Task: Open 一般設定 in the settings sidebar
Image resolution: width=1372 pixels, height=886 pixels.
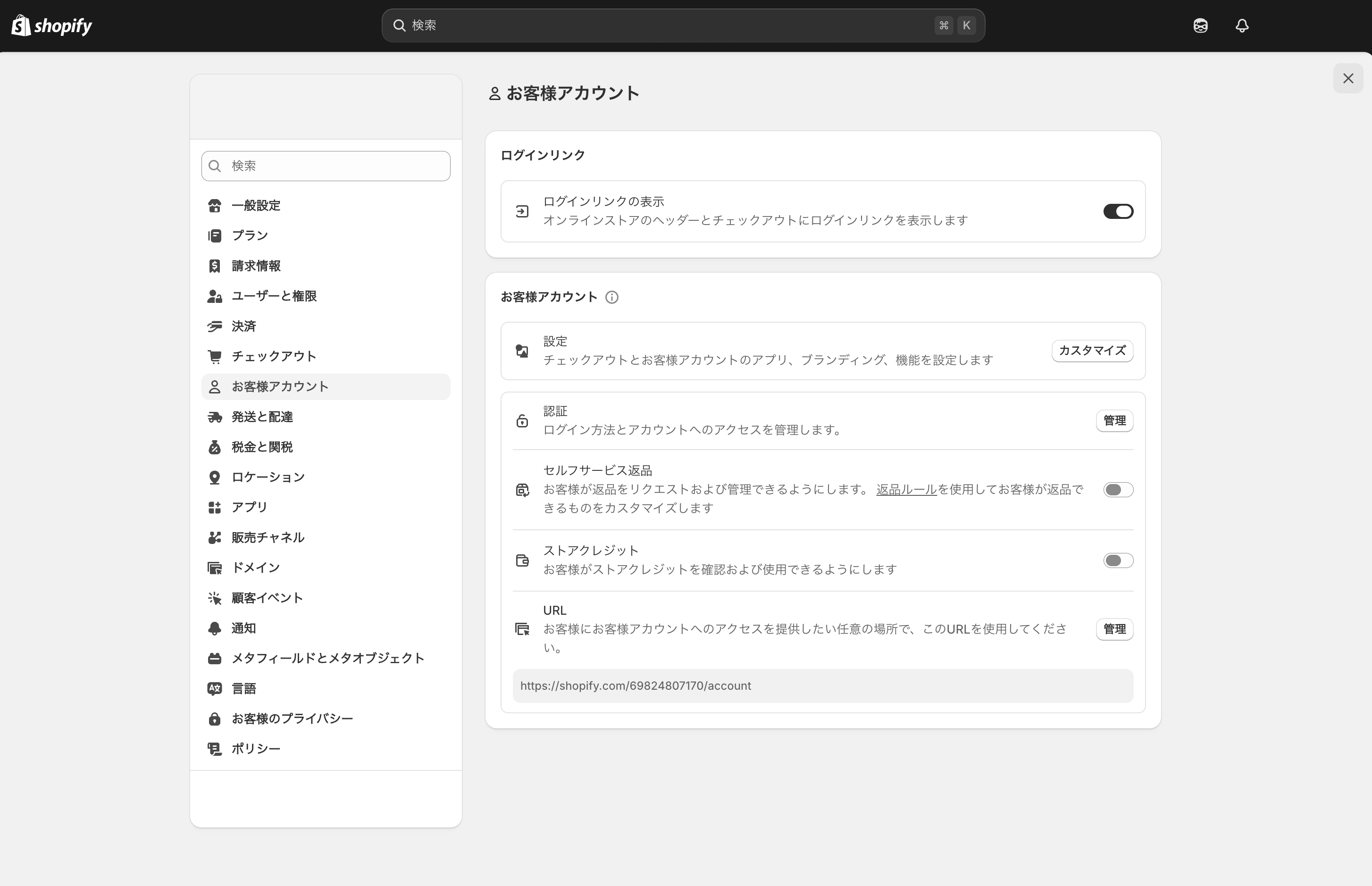Action: [255, 205]
